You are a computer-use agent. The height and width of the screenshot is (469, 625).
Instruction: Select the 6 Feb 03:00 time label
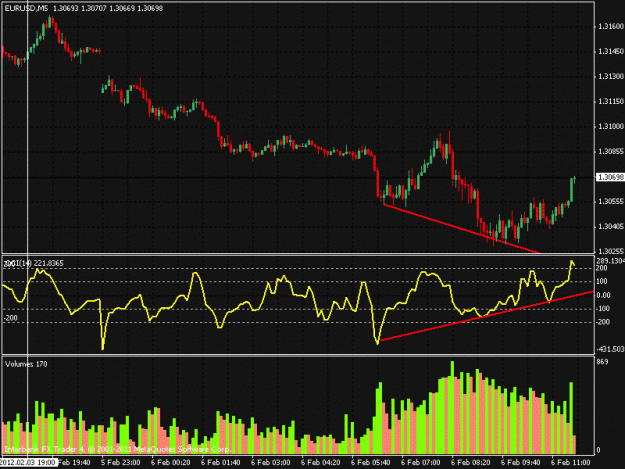tap(271, 462)
